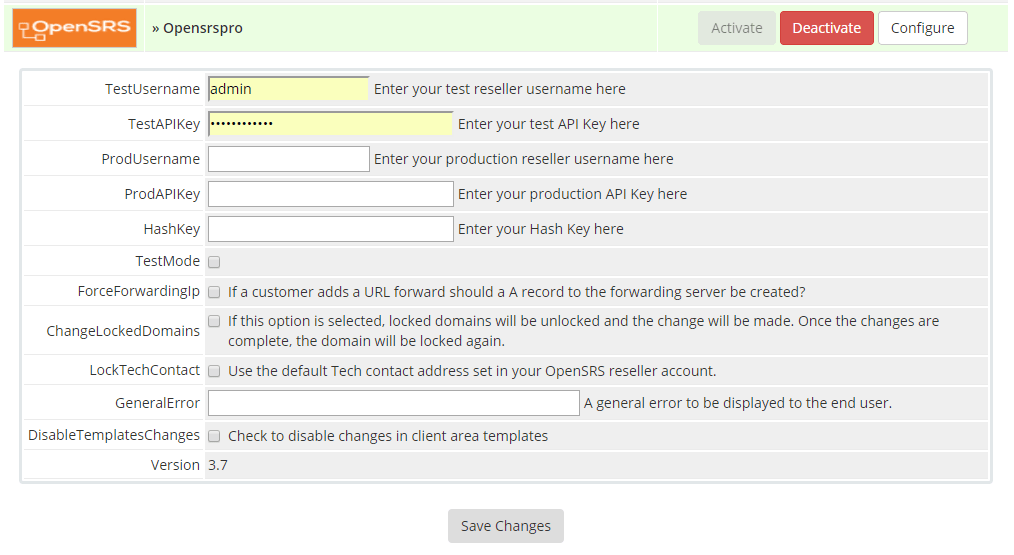The width and height of the screenshot is (1014, 555).
Task: Click the ForceForwardingIp label
Action: [138, 291]
